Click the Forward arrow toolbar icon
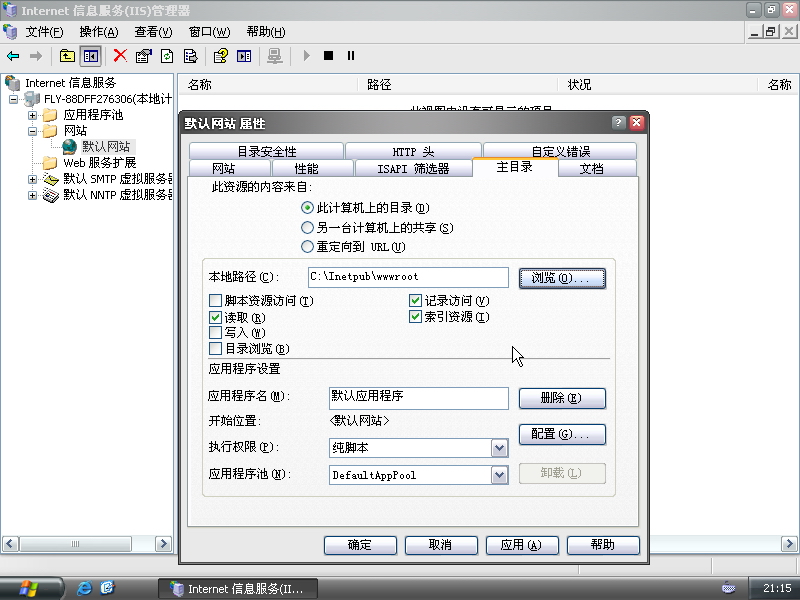Screen dimensions: 800x600 click(x=36, y=56)
